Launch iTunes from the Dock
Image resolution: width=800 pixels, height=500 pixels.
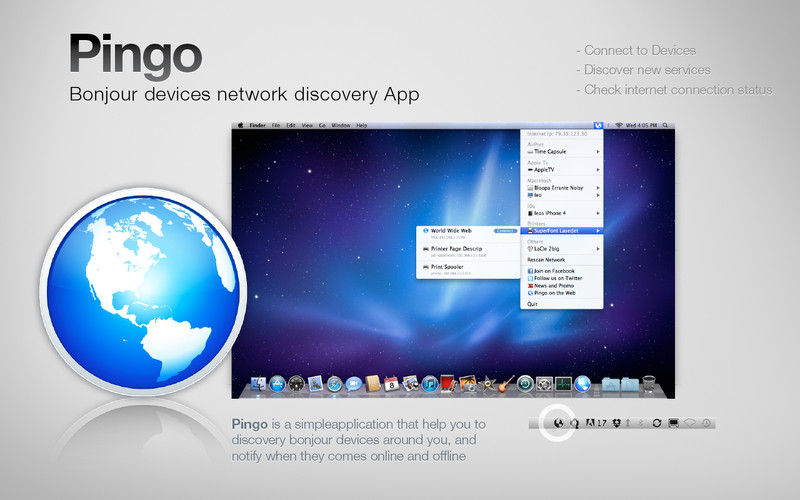pos(430,383)
